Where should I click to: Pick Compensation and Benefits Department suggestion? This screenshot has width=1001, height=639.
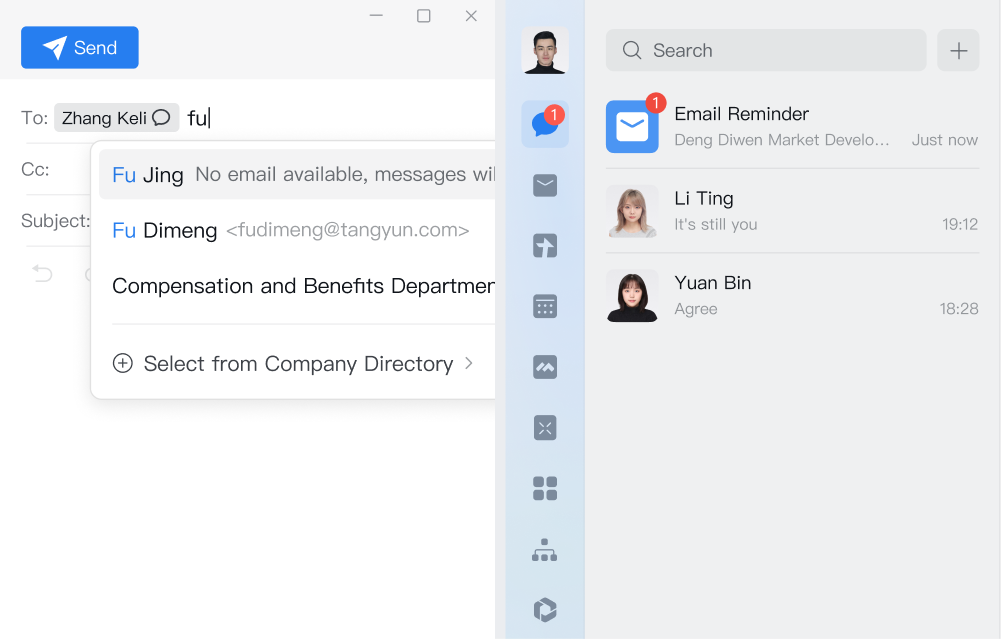(302, 286)
